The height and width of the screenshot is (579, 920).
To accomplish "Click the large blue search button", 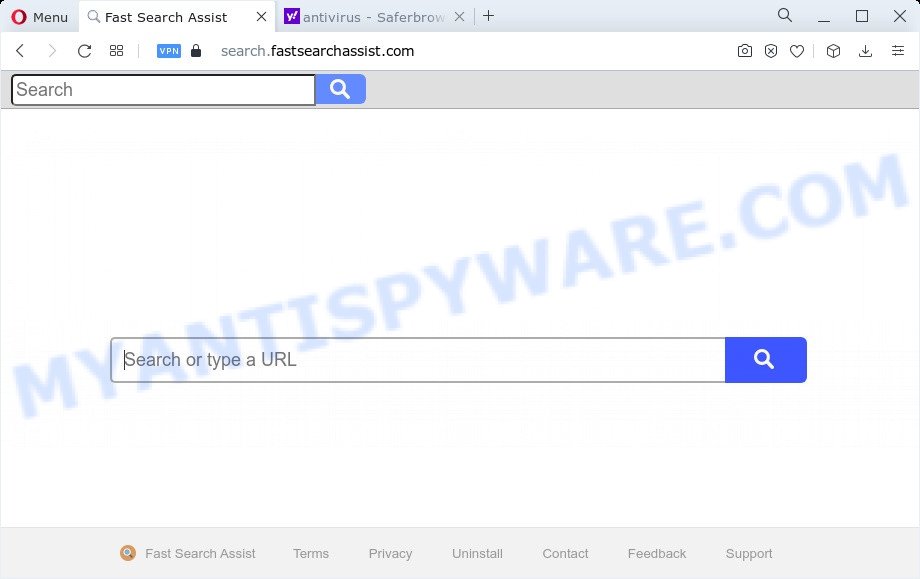I will (766, 360).
